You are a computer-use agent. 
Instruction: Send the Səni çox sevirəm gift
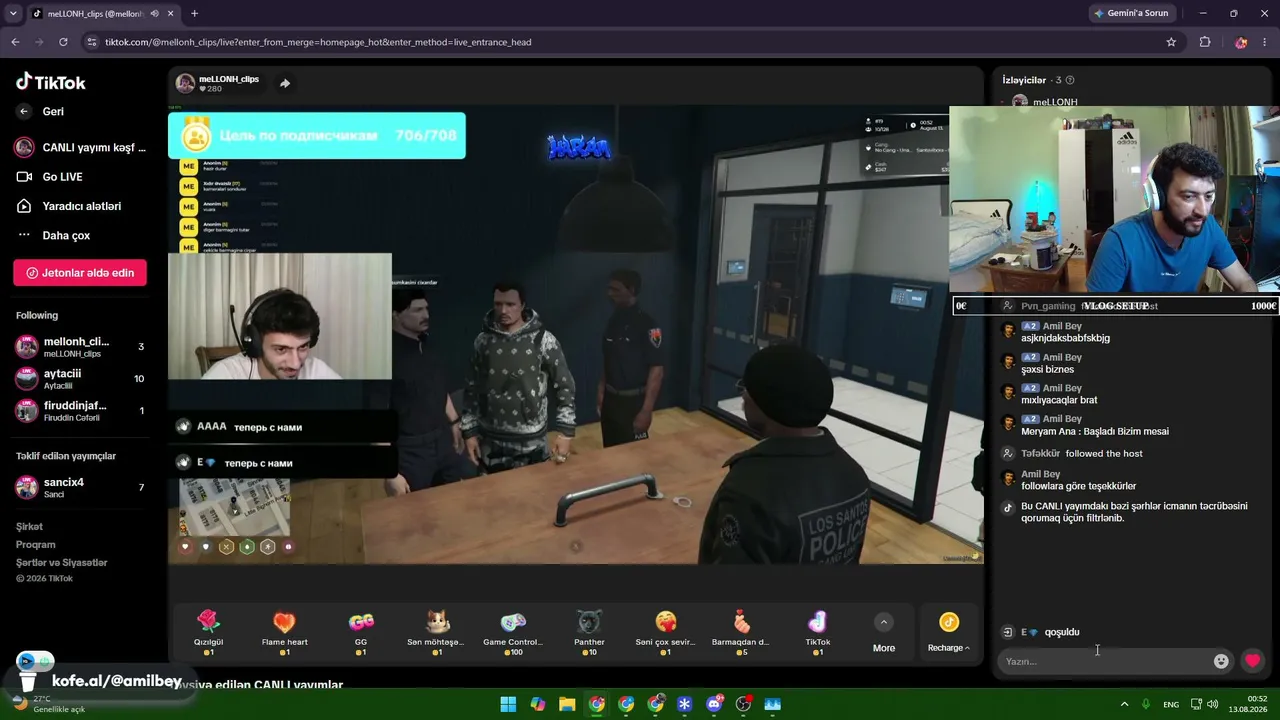coord(665,632)
